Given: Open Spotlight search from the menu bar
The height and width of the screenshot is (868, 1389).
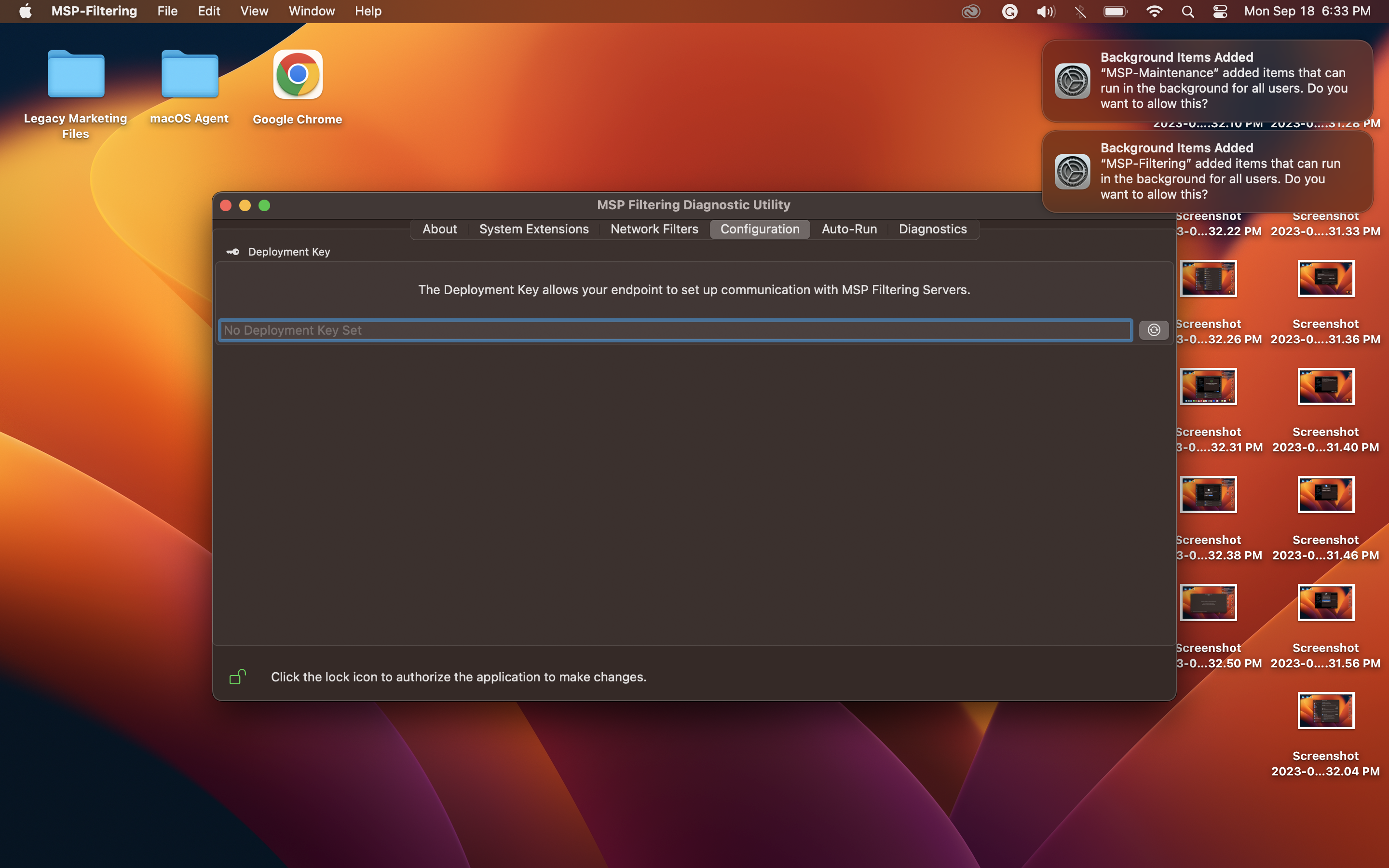Looking at the screenshot, I should coord(1187,11).
